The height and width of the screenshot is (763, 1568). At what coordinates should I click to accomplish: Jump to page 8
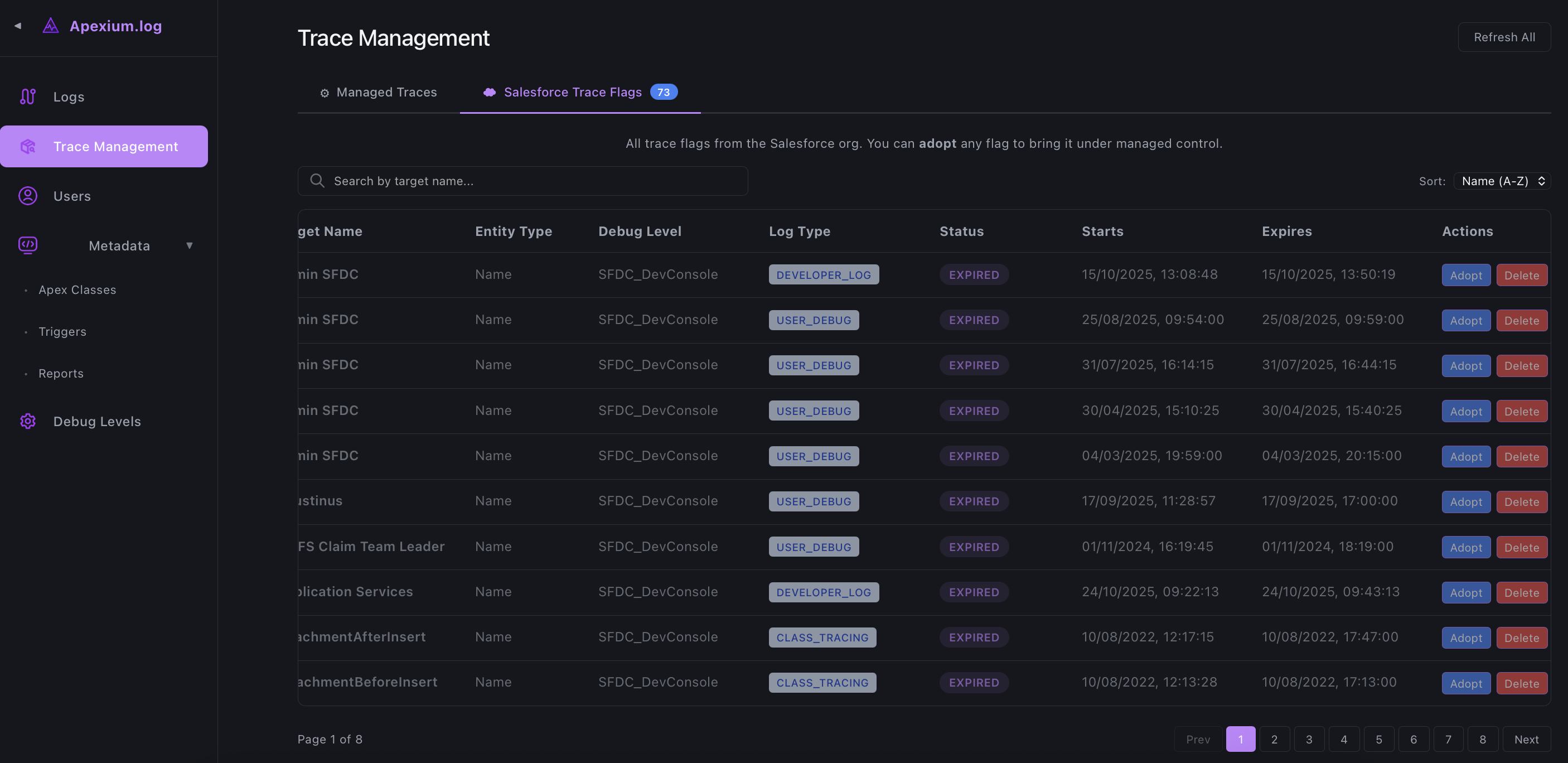tap(1483, 739)
